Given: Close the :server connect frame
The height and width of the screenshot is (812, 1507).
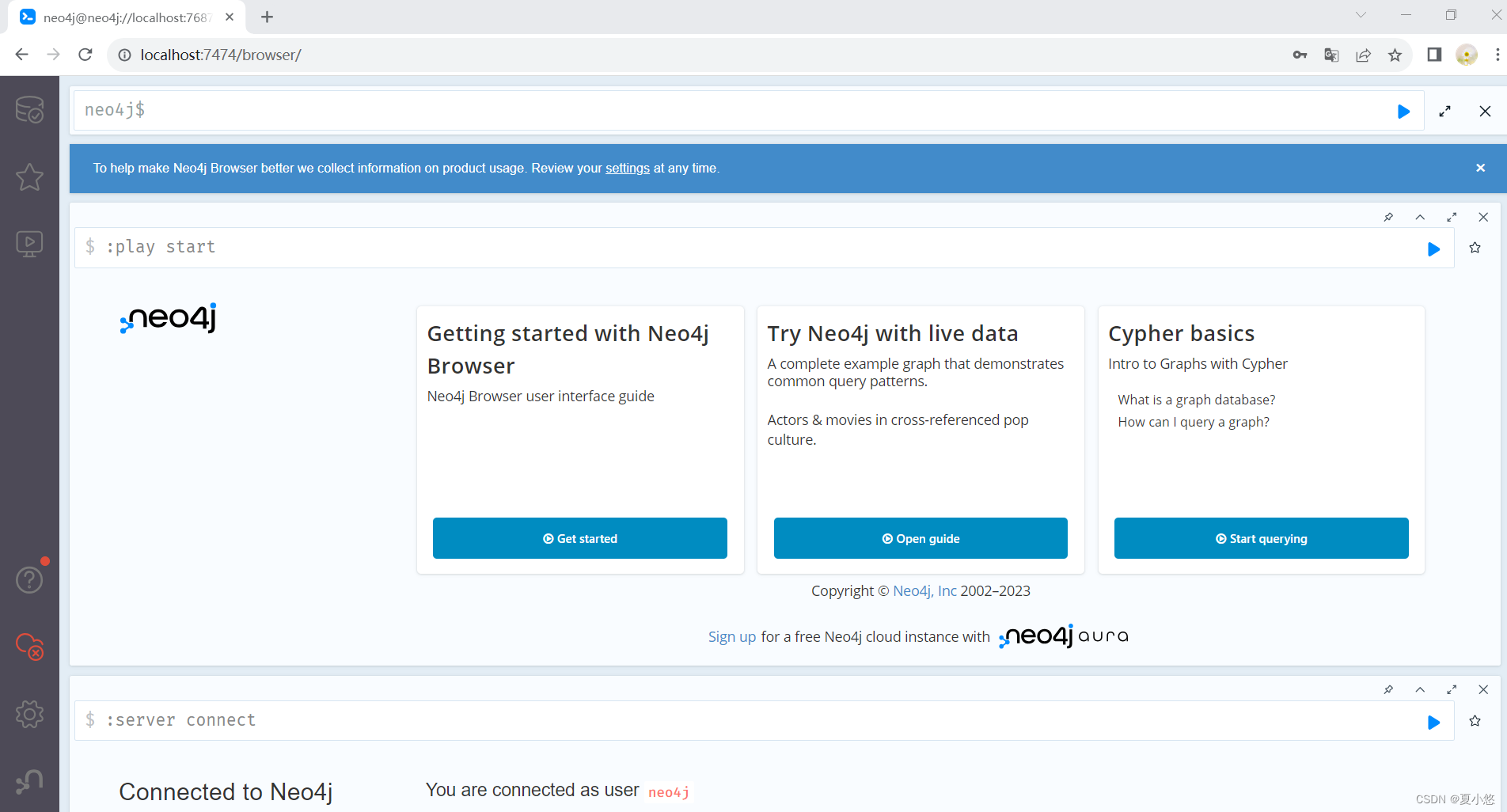Looking at the screenshot, I should coord(1483,689).
